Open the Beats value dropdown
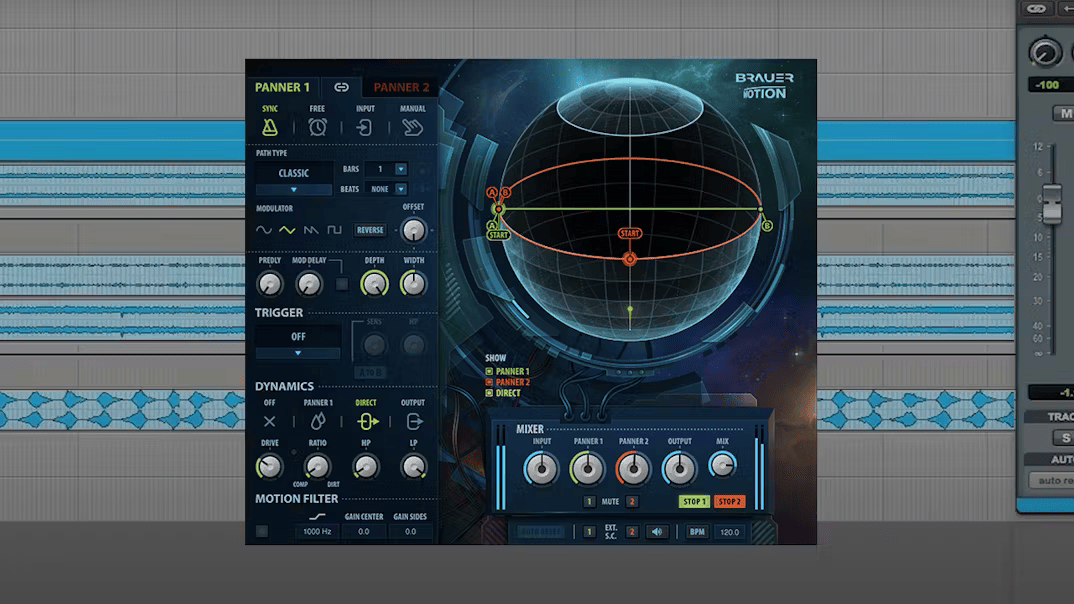Viewport: 1074px width, 604px height. point(386,189)
